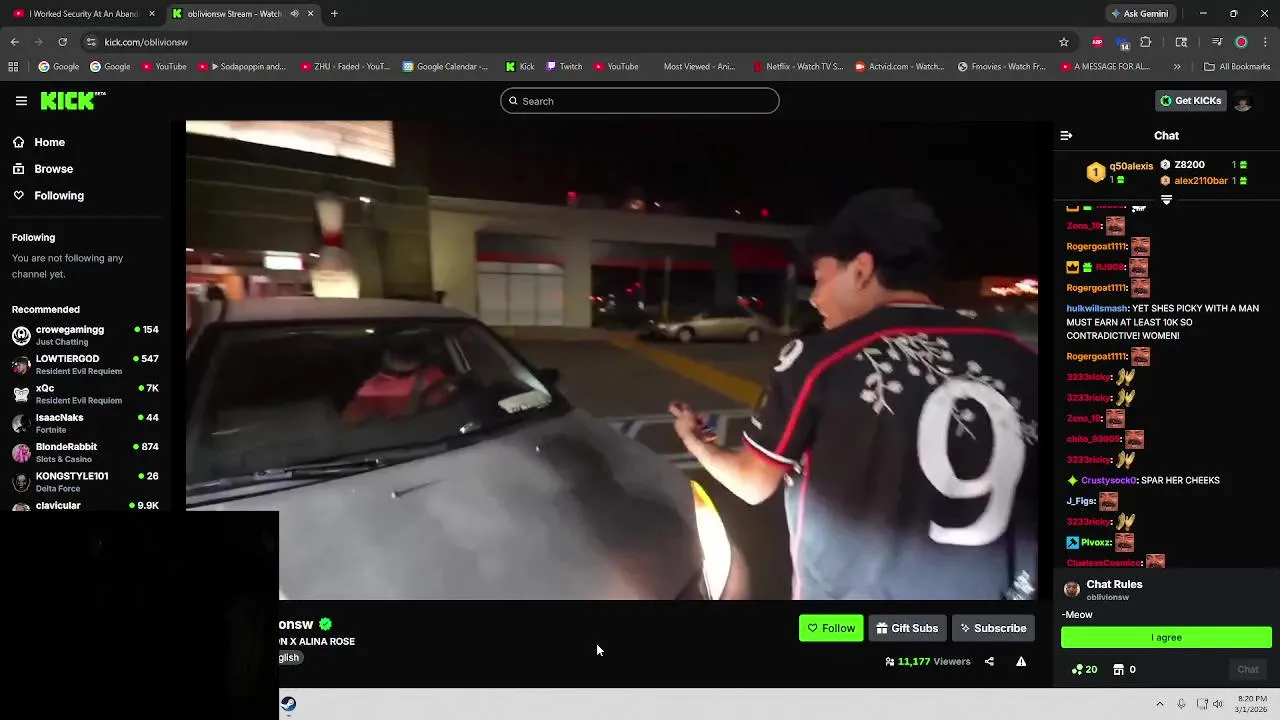Open the Kick hamburger sidebar menu
Viewport: 1280px width, 720px height.
pos(21,100)
